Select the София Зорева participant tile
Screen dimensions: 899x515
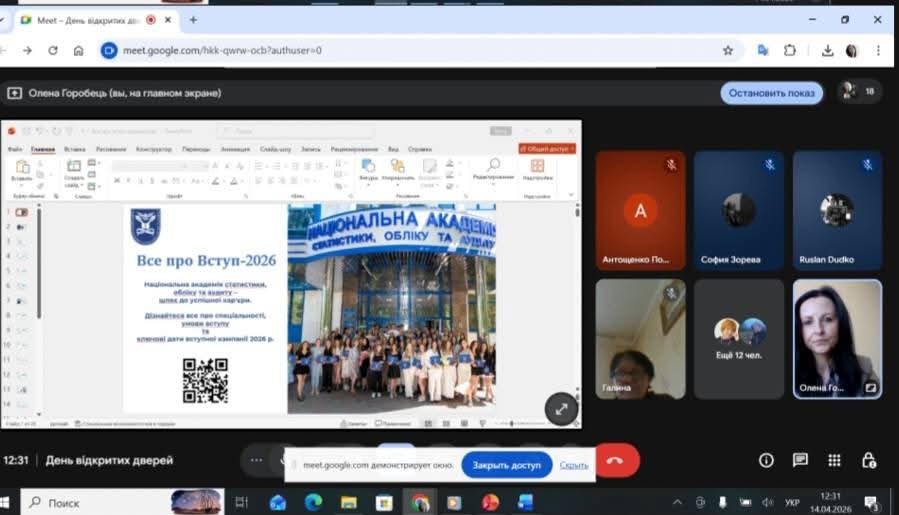tap(739, 210)
